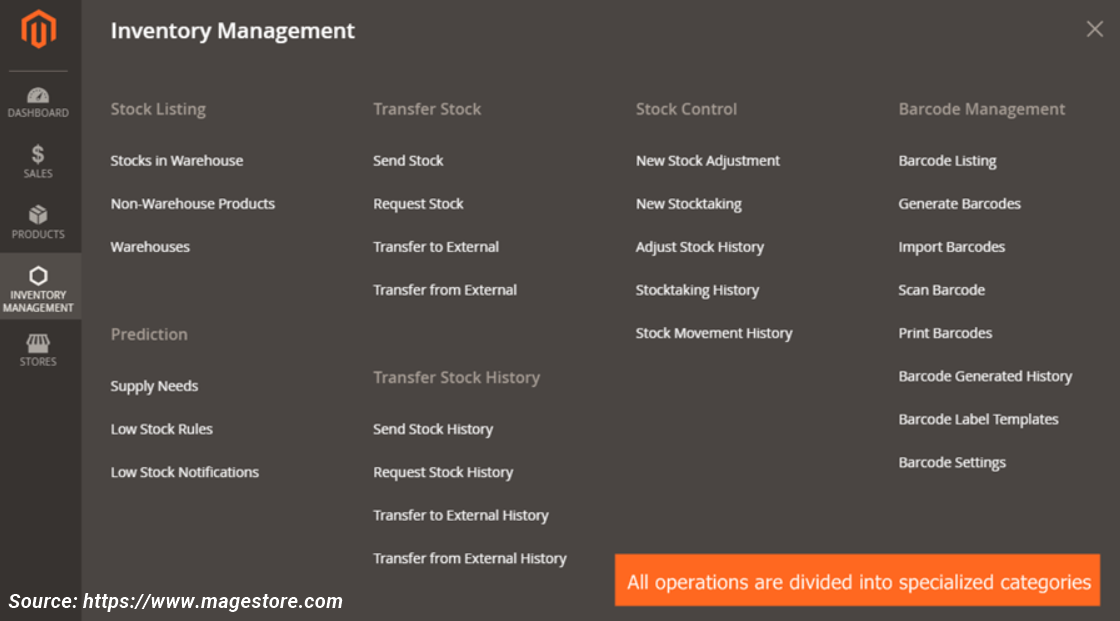Select the Inventory Management hexagon icon
Image resolution: width=1120 pixels, height=621 pixels.
[39, 276]
